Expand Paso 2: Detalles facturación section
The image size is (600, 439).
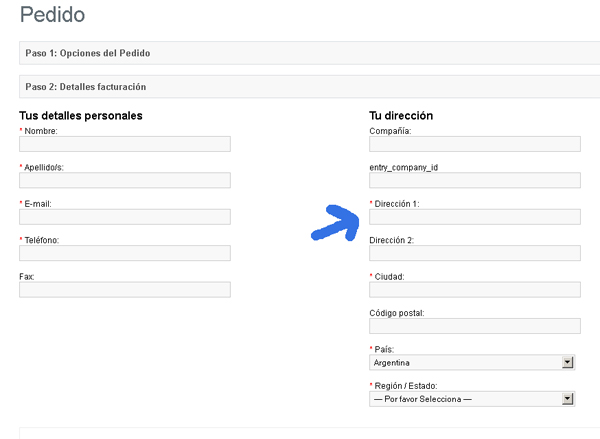click(310, 87)
